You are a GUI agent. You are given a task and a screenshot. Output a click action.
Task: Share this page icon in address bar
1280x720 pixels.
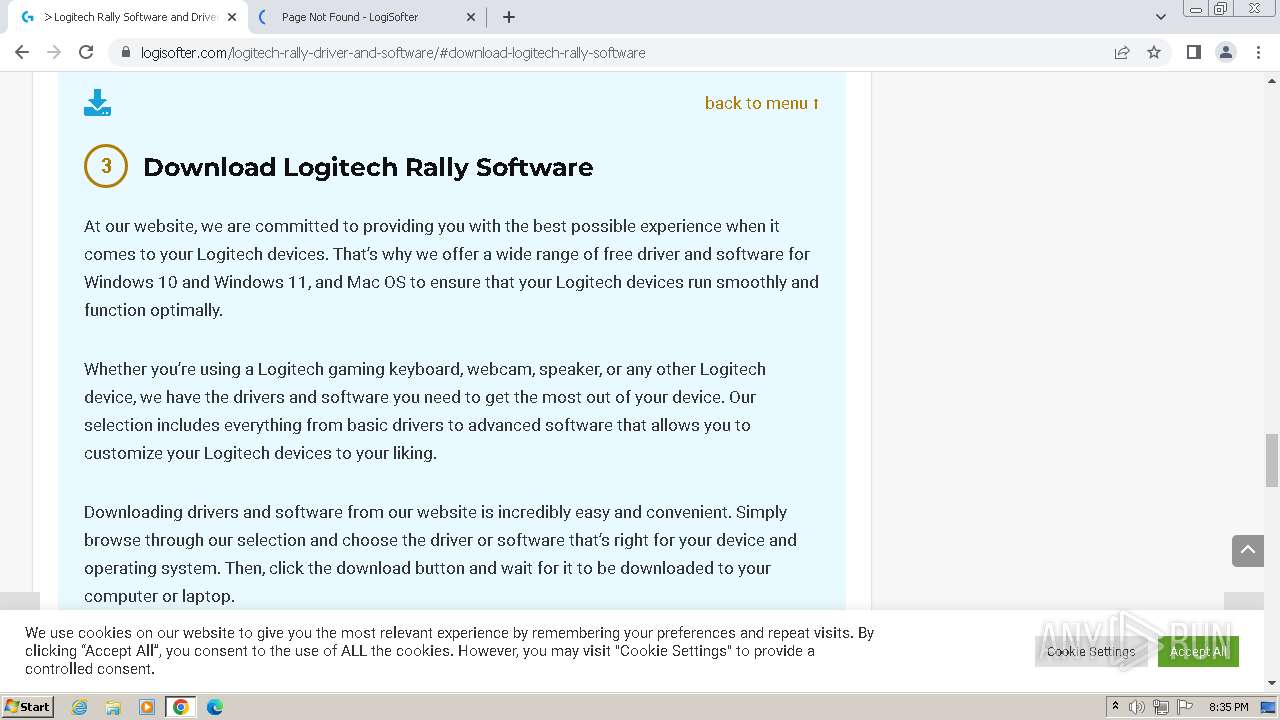[1122, 52]
